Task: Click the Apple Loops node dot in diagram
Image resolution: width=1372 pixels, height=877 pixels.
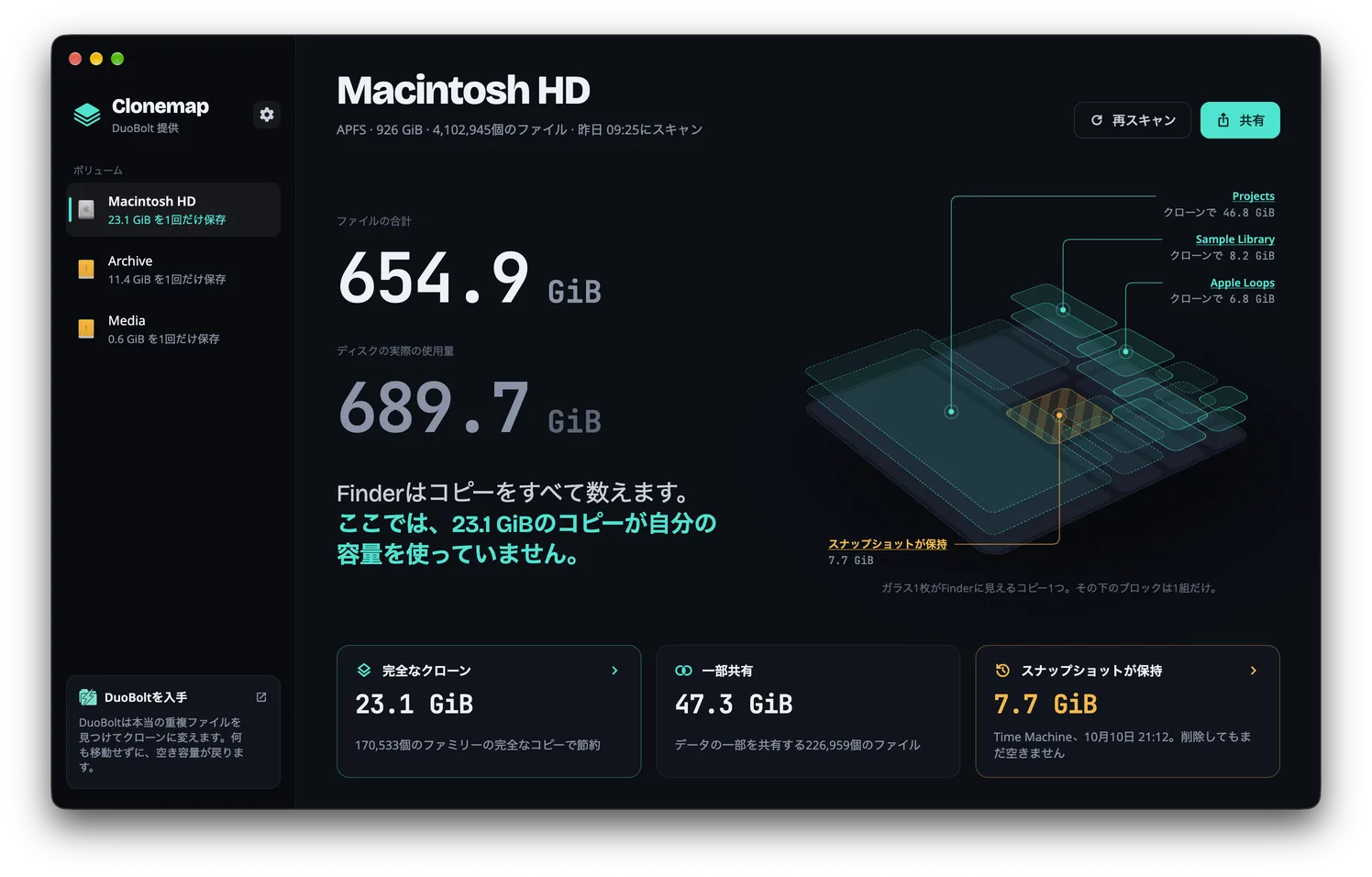Action: (1125, 352)
